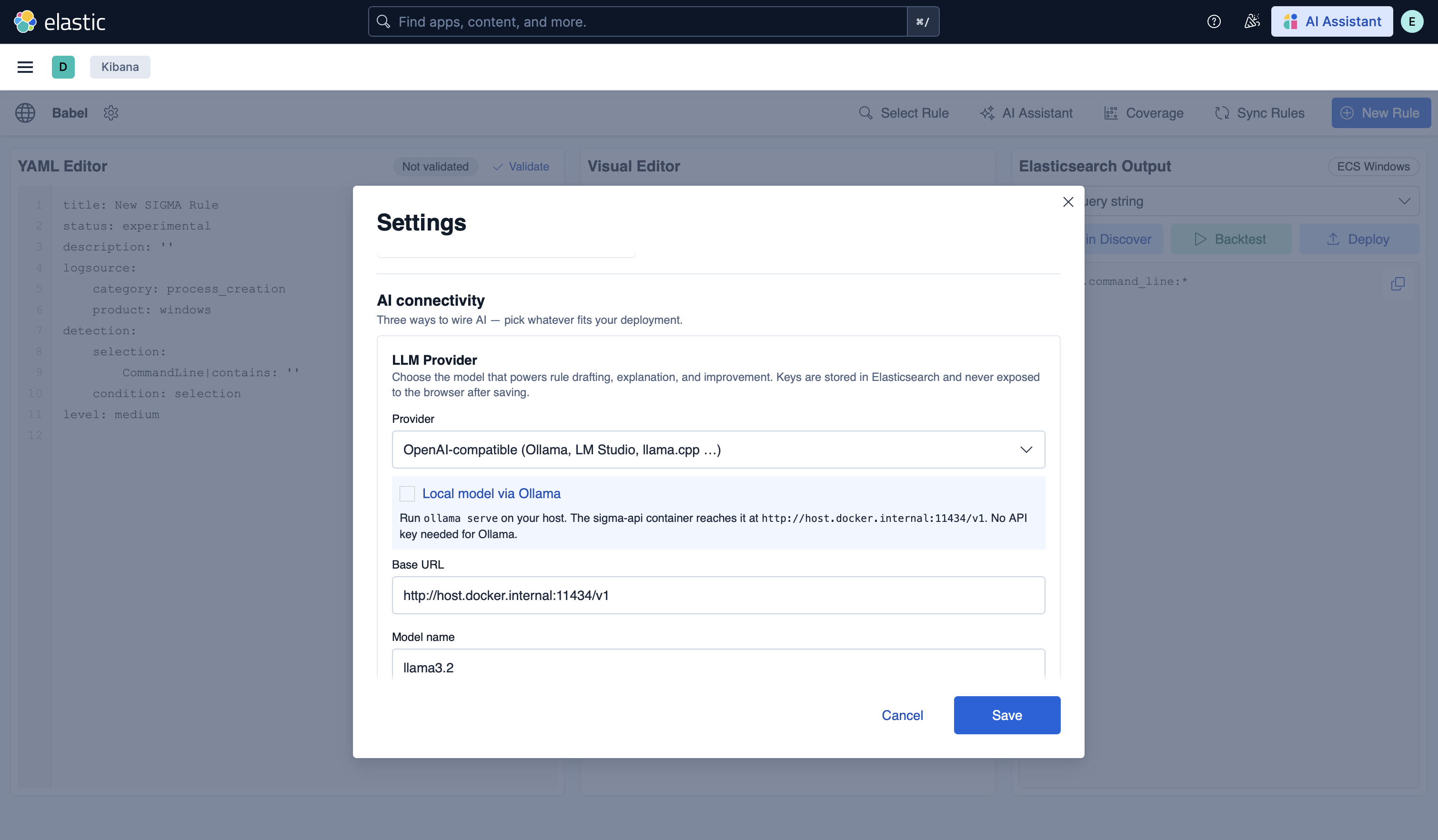This screenshot has width=1438, height=840.
Task: Click the Babel globe icon
Action: 25,113
